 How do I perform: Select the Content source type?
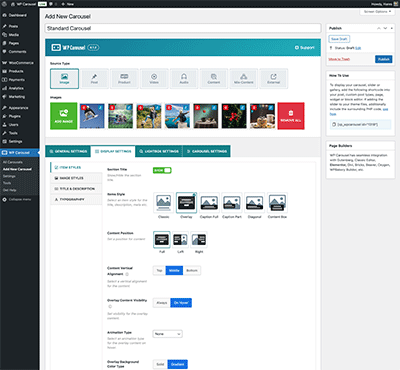214,79
